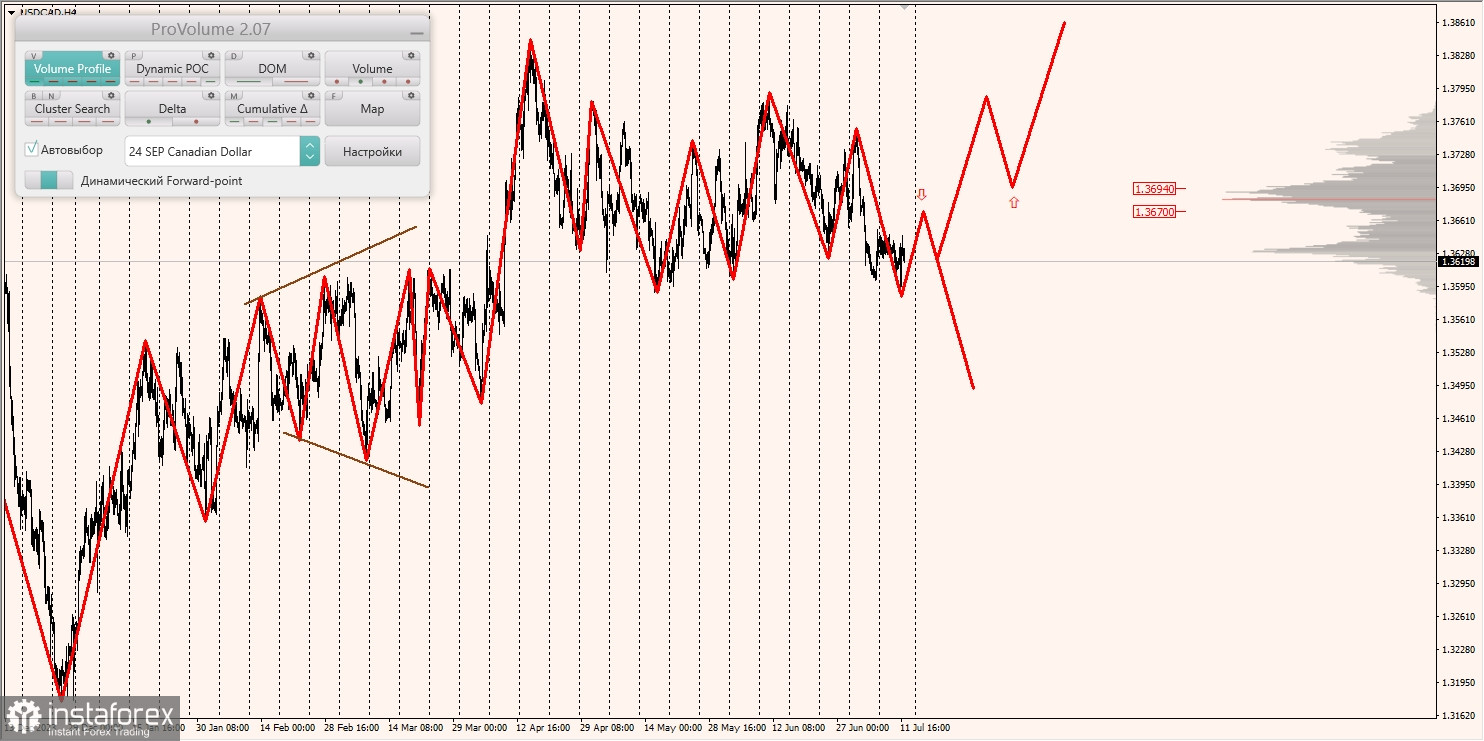Open settings gear on DOM button

tap(311, 55)
